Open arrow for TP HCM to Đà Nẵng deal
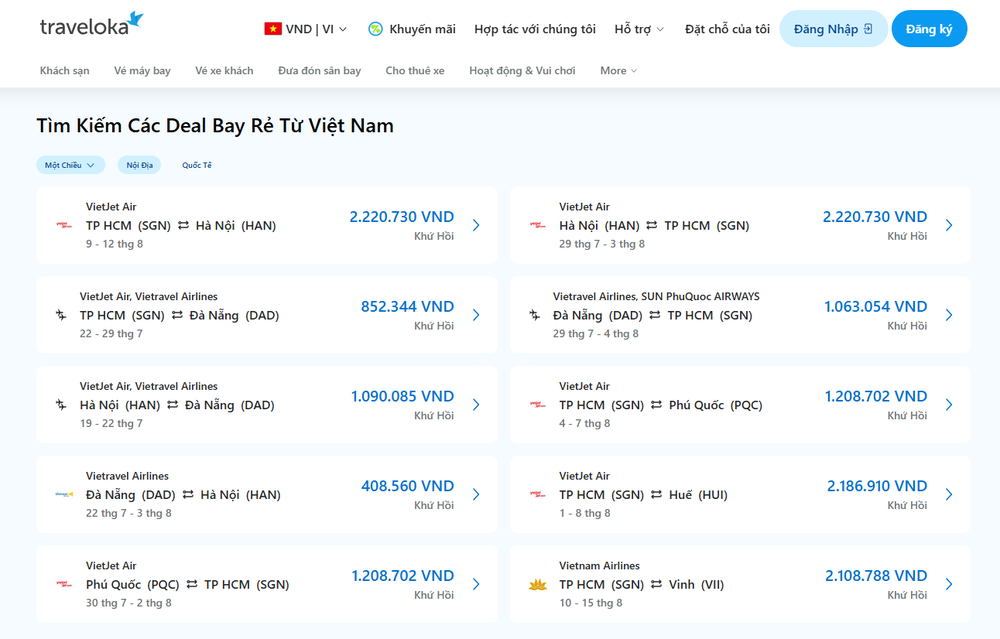1000x639 pixels. pos(476,315)
